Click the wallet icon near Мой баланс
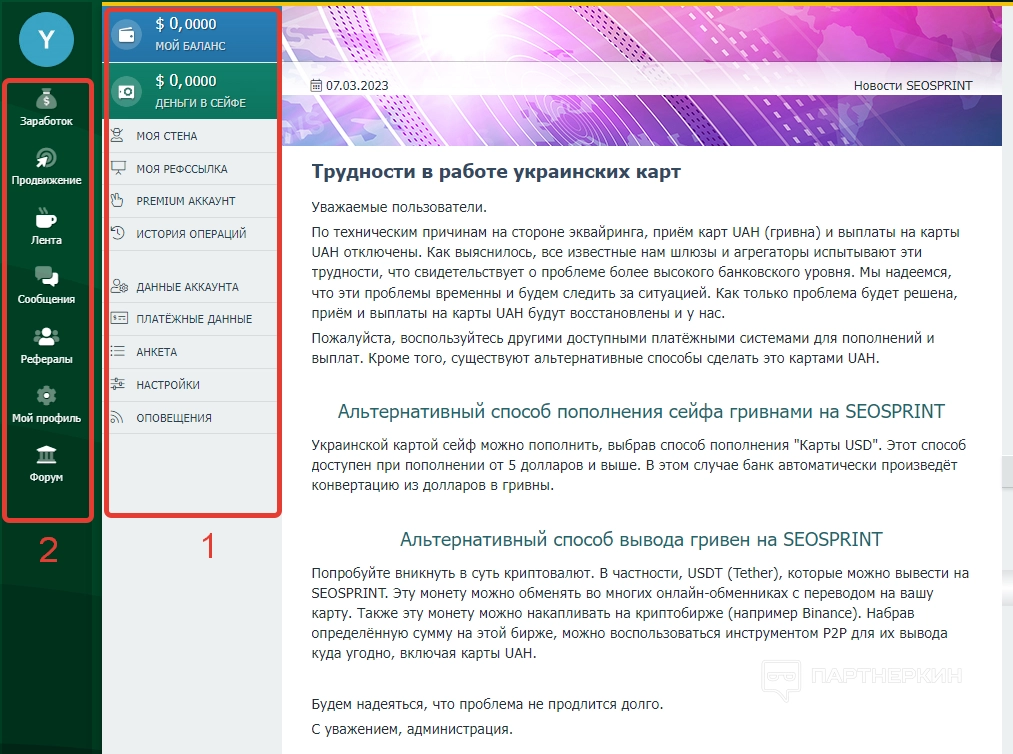The image size is (1013, 754). (127, 35)
